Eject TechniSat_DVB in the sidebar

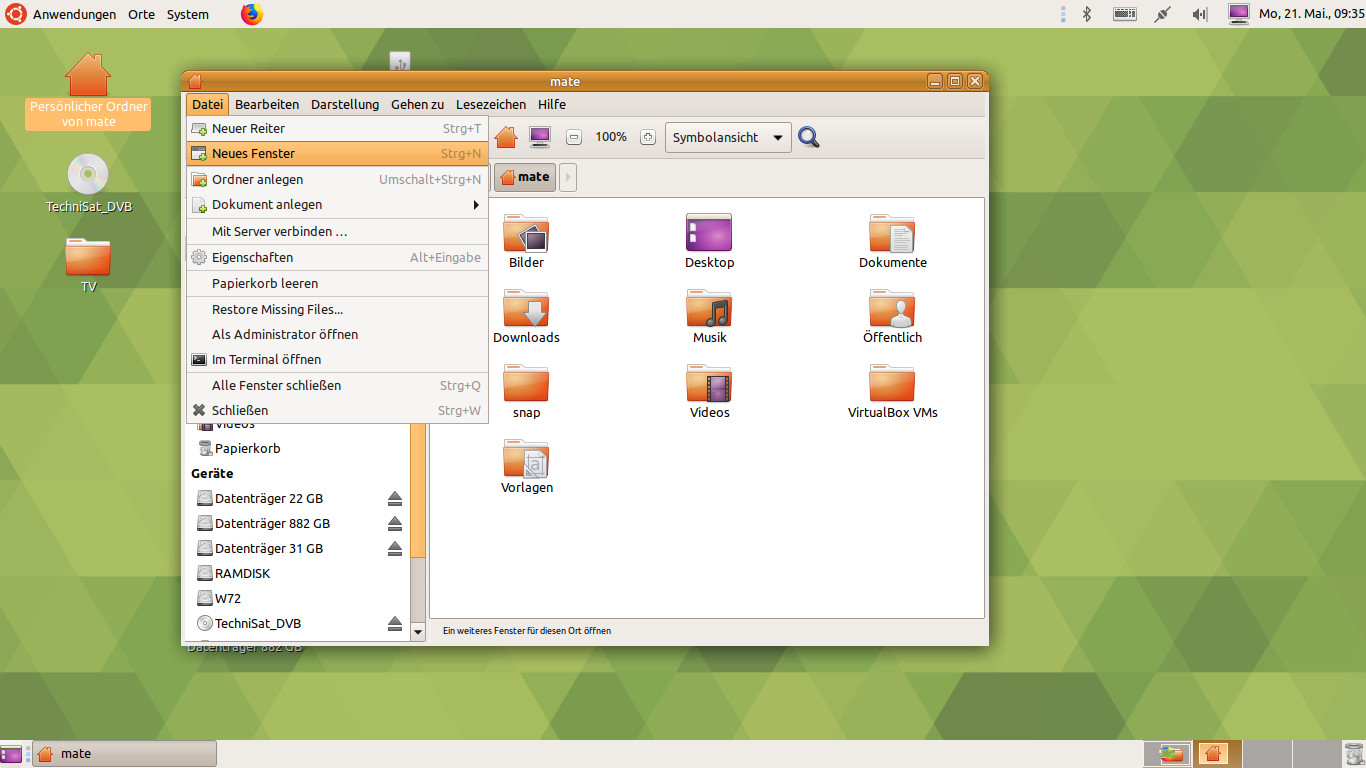click(x=395, y=623)
